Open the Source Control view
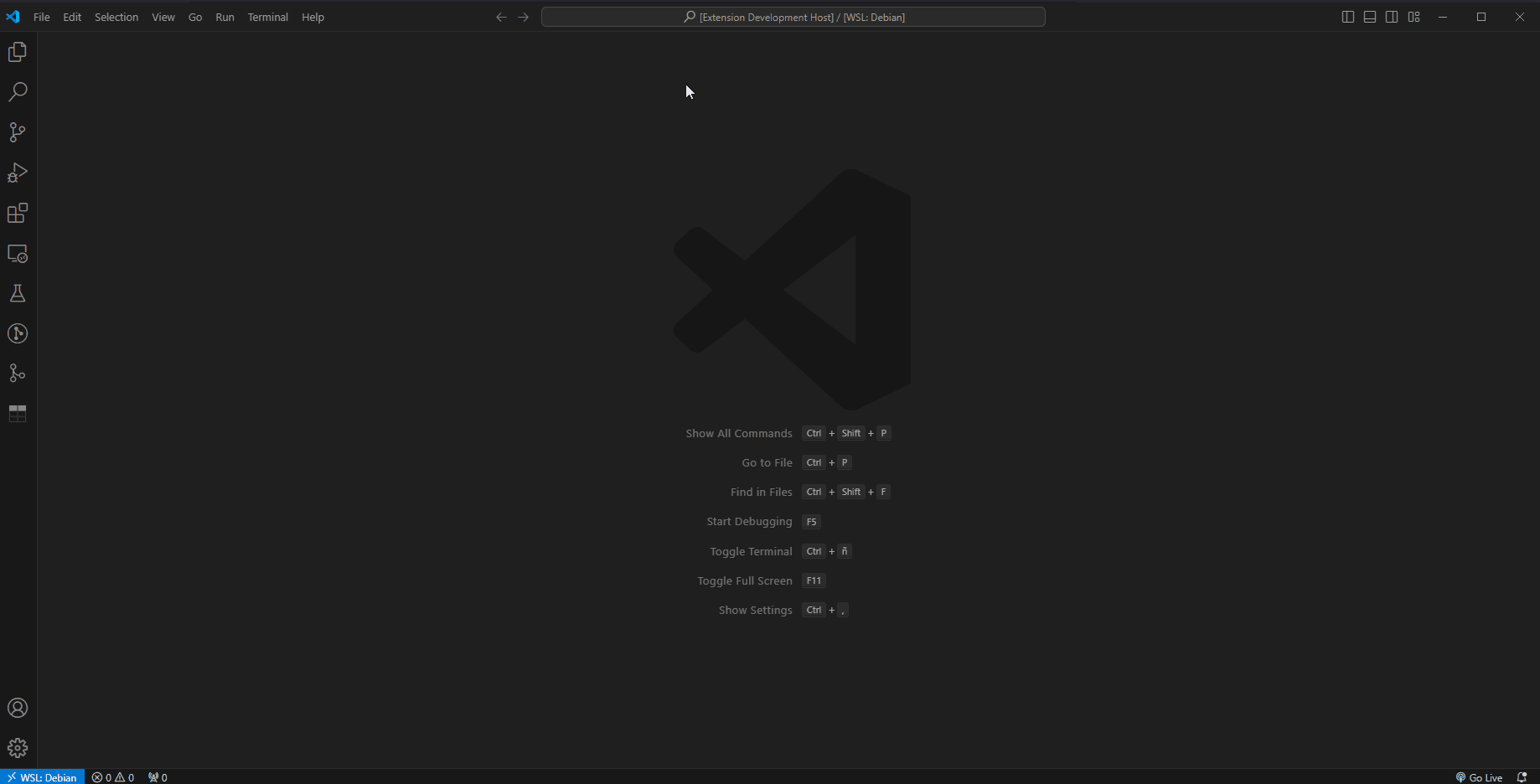The width and height of the screenshot is (1540, 784). 18,132
